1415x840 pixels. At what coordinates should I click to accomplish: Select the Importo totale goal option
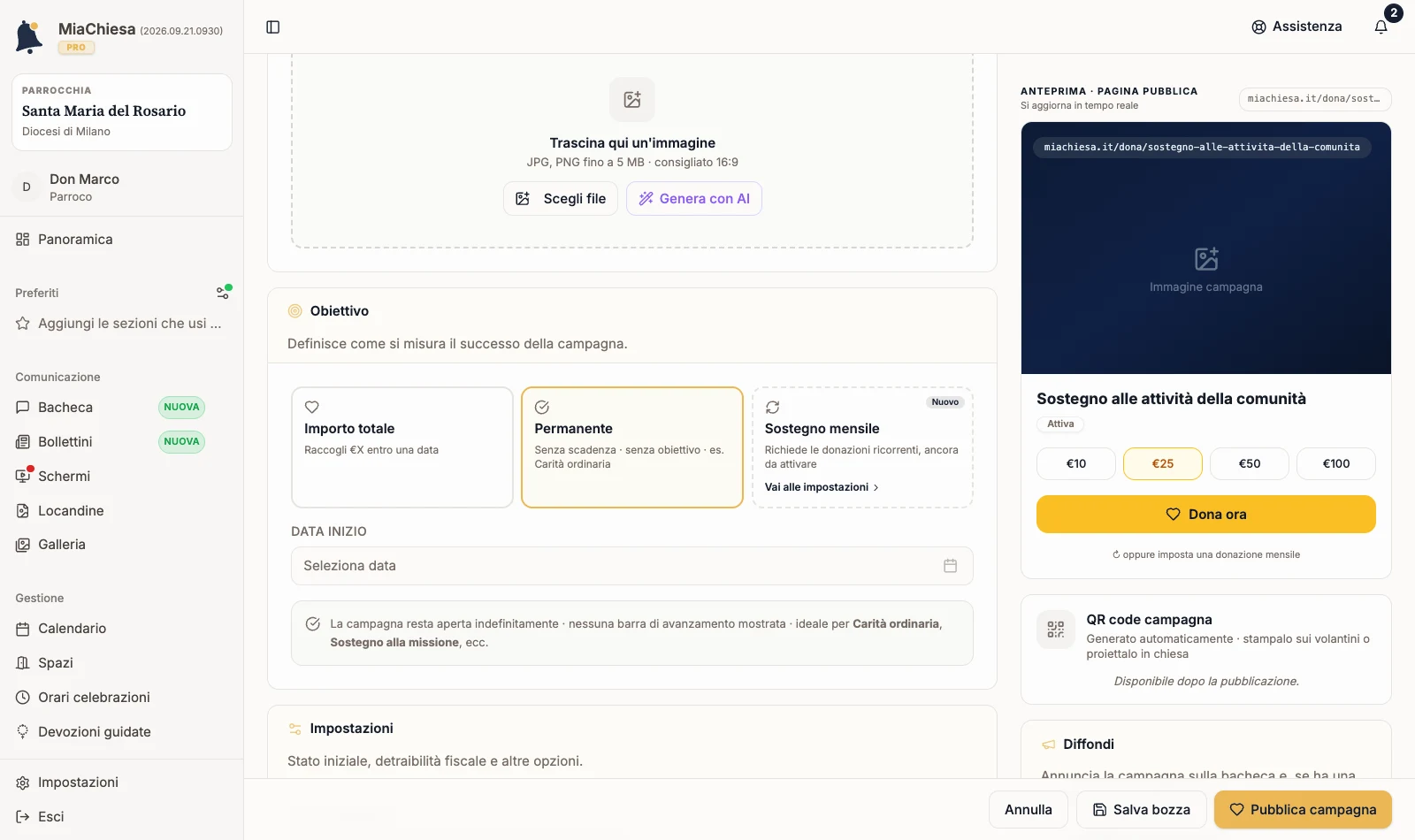[x=402, y=447]
